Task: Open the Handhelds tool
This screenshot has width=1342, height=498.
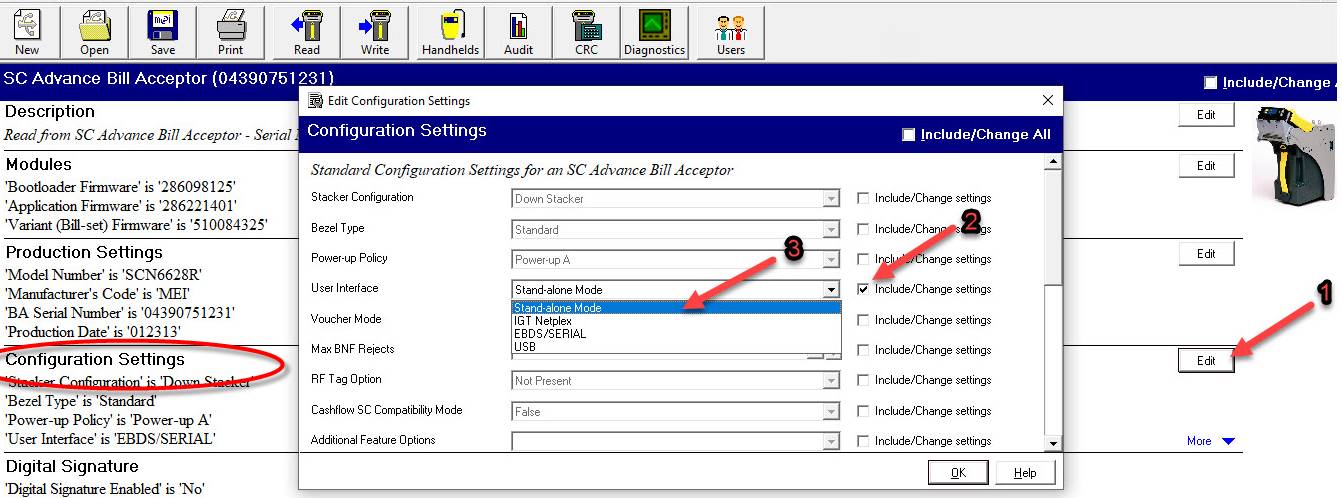Action: pos(450,32)
